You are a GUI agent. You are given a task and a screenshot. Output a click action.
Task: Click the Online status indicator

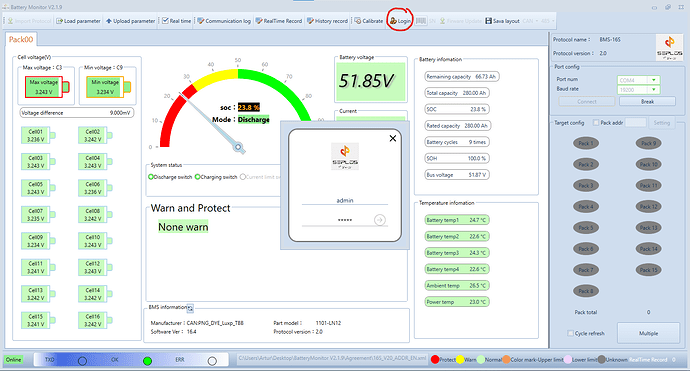pos(14,360)
